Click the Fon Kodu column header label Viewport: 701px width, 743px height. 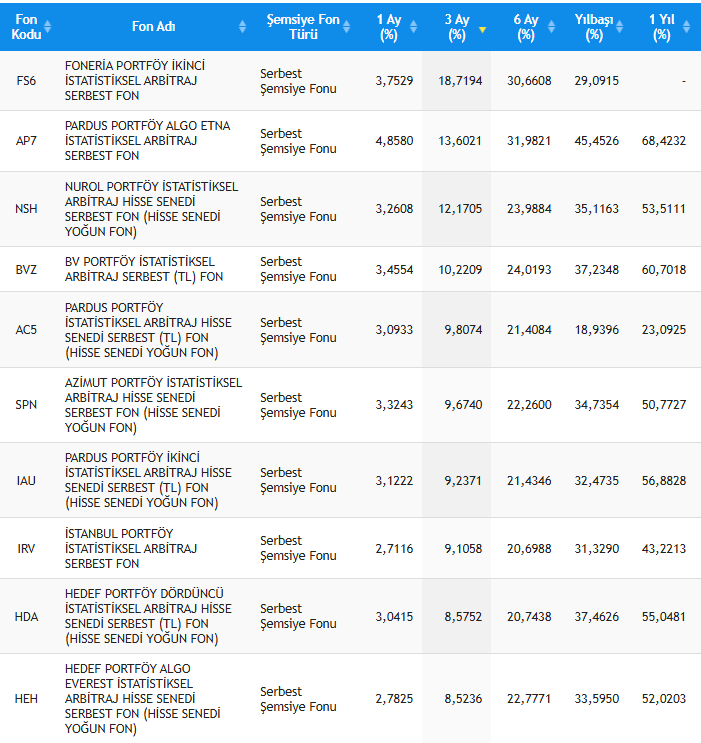click(26, 27)
